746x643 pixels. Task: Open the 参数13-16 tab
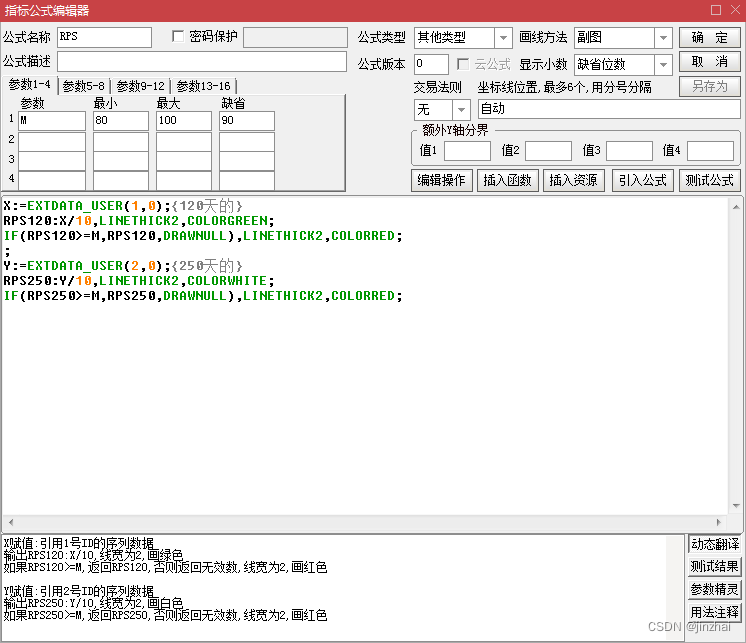(x=204, y=86)
